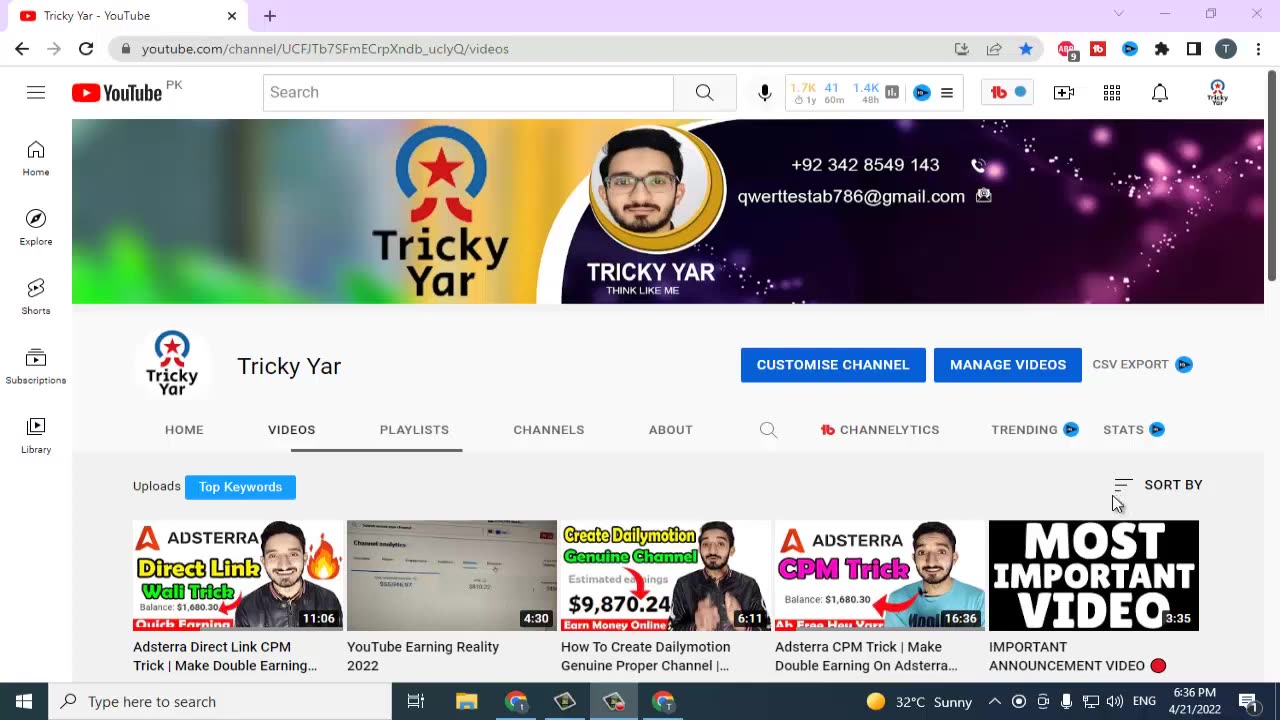The image size is (1280, 720).
Task: Click the vidIQ blue circular logo in the stats bar
Action: (922, 92)
